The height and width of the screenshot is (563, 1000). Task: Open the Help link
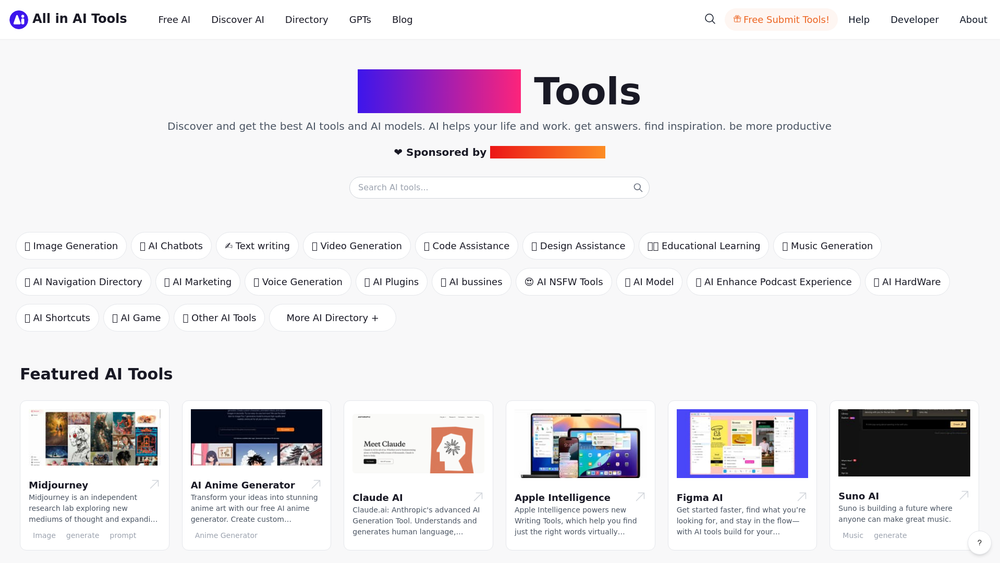point(858,20)
